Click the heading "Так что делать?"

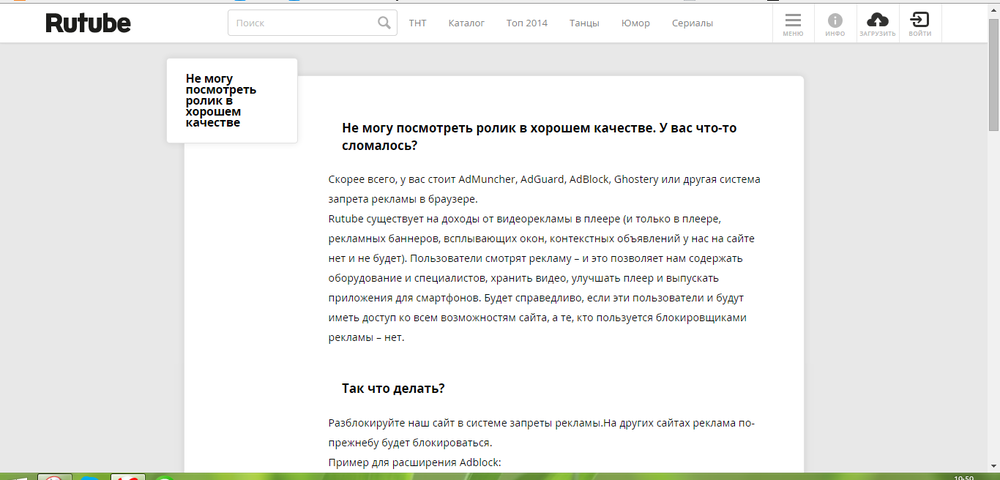393,388
